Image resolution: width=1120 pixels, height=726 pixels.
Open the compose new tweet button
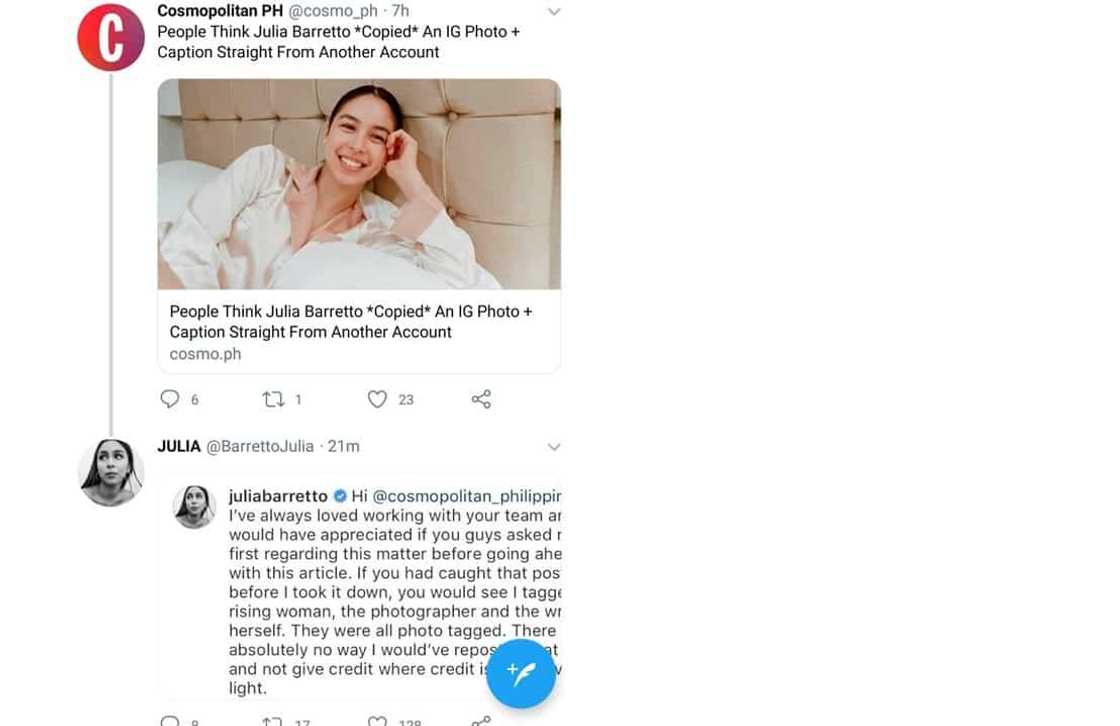(x=520, y=673)
